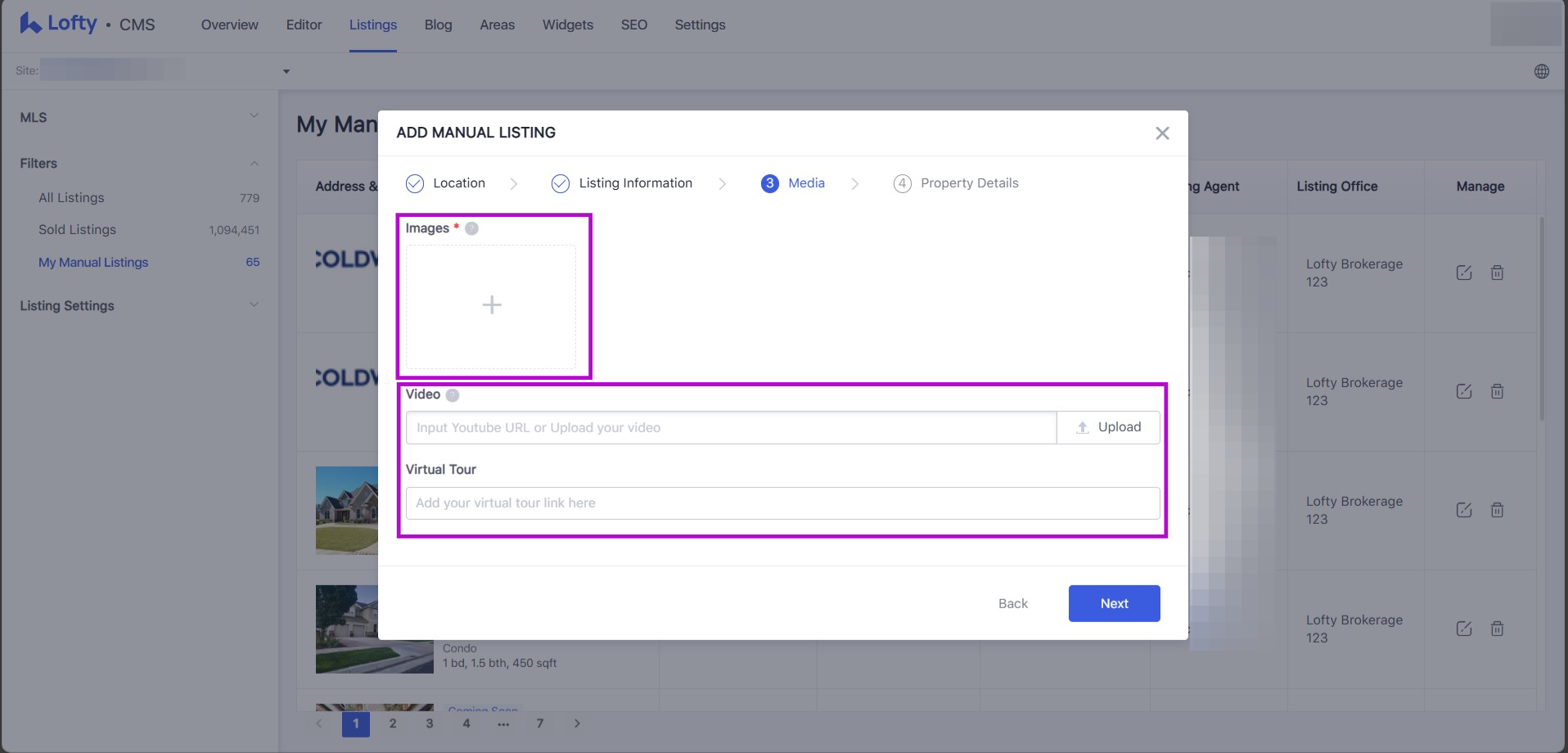Screen dimensions: 1568x753
Task: Click the Video help question mark icon
Action: (453, 395)
